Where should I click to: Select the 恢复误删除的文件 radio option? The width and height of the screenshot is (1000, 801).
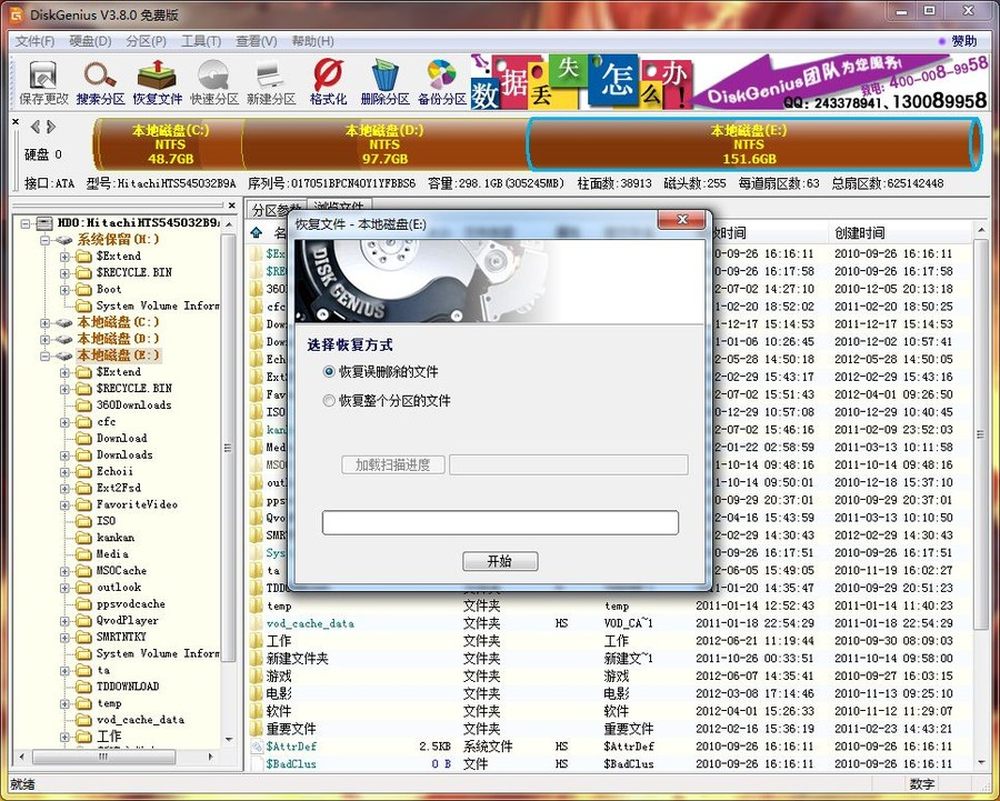click(329, 372)
